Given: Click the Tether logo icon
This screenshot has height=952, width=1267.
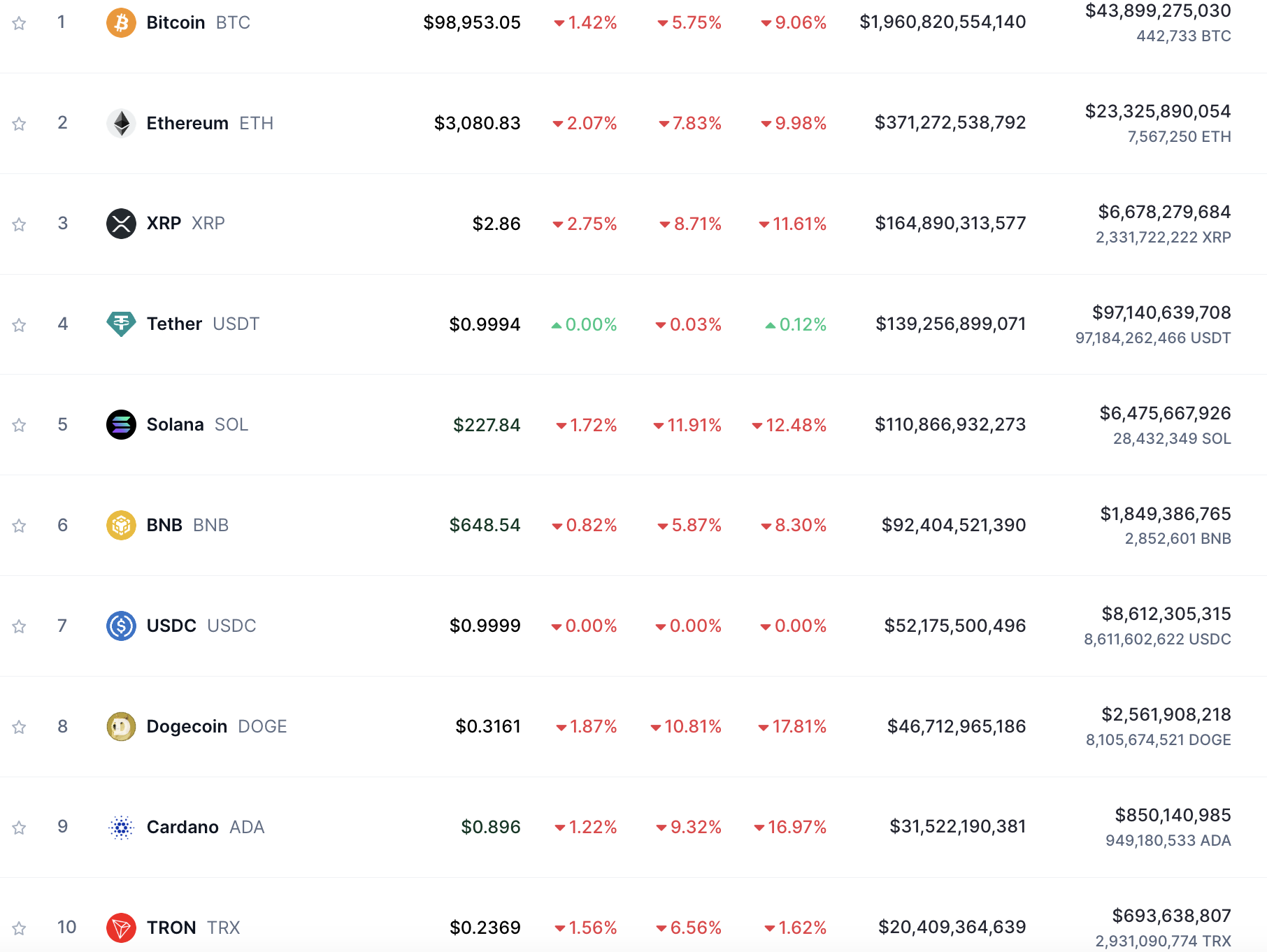Looking at the screenshot, I should click(121, 324).
